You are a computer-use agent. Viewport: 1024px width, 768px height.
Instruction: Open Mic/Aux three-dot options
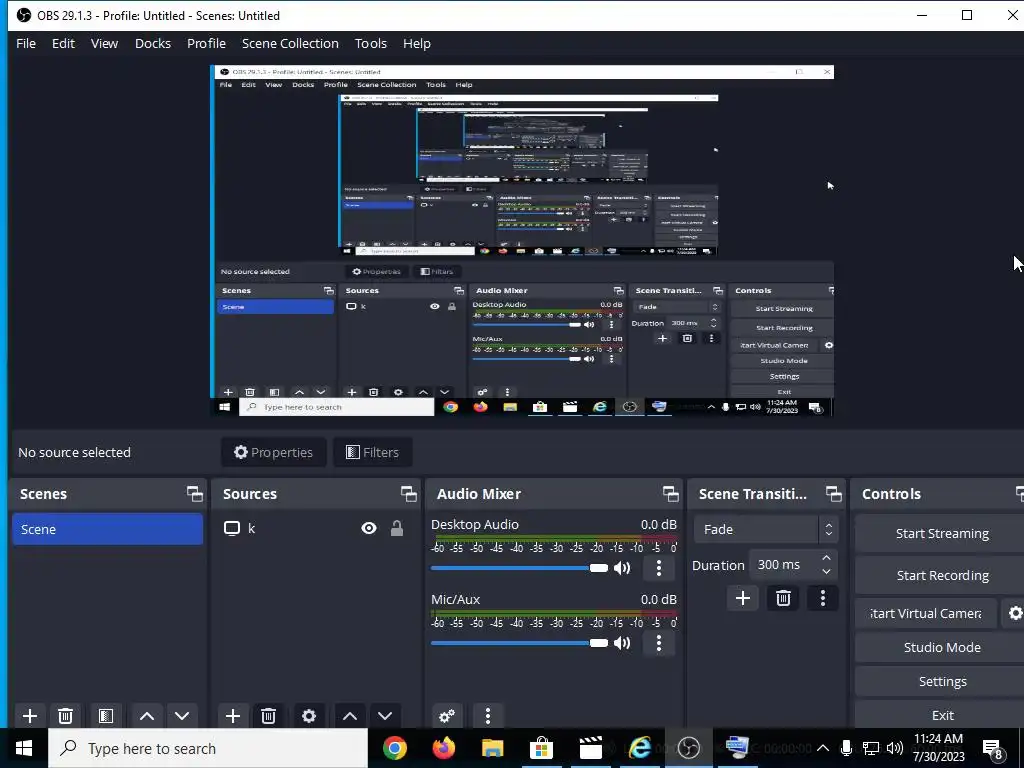pos(659,643)
